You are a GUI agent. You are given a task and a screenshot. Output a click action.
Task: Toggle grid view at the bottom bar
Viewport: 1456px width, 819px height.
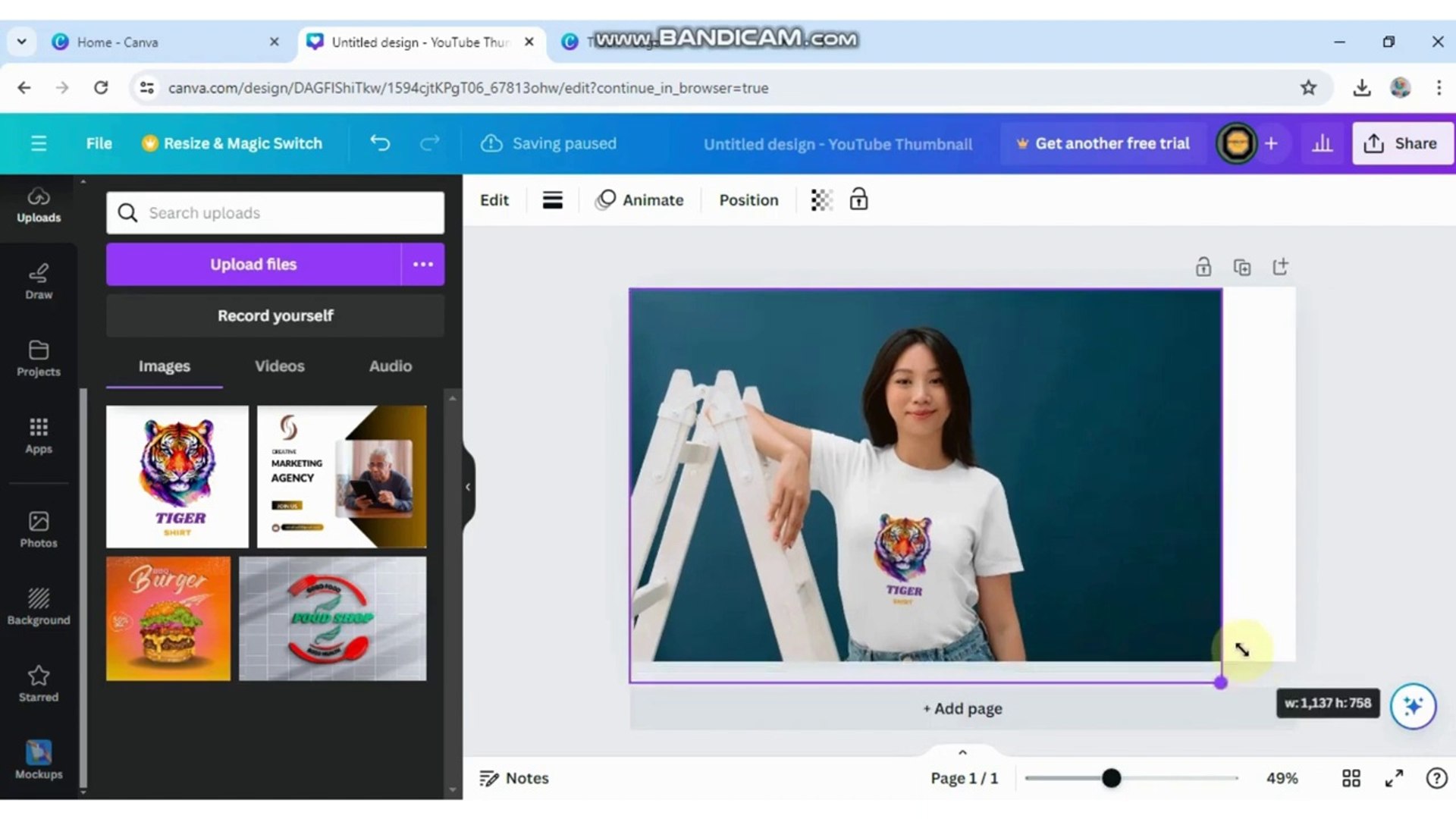(x=1351, y=777)
